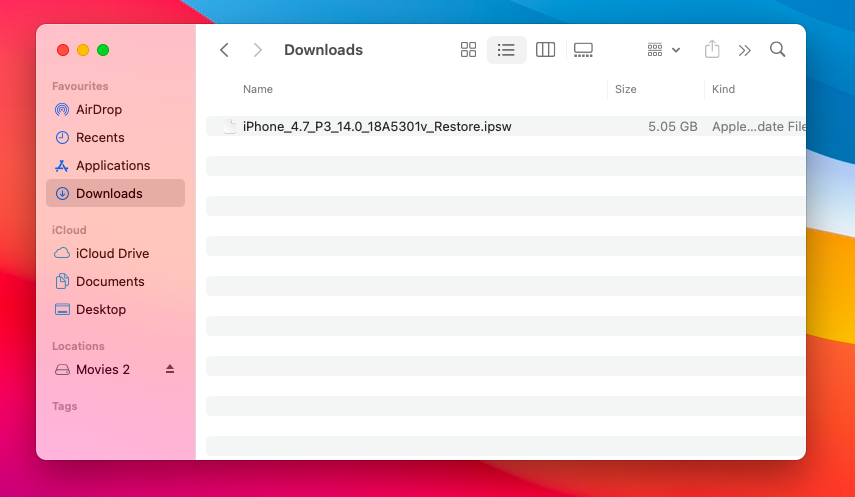855x497 pixels.
Task: Click the ipsw file's document icon
Action: pyautogui.click(x=230, y=126)
